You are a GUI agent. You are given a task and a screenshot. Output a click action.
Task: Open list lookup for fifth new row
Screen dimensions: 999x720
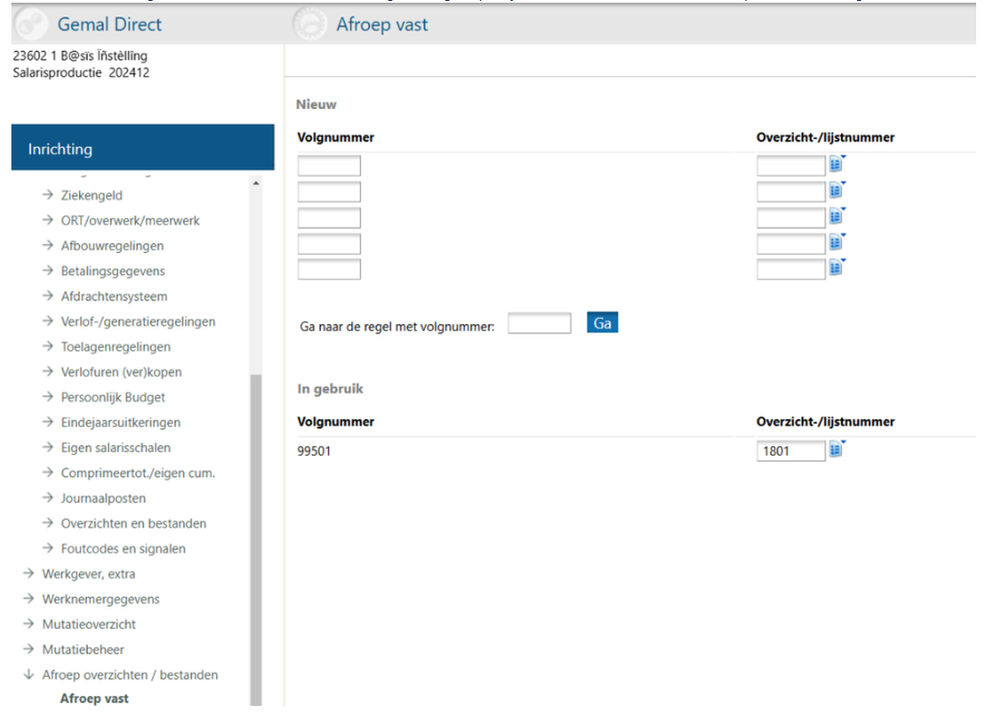(x=836, y=268)
